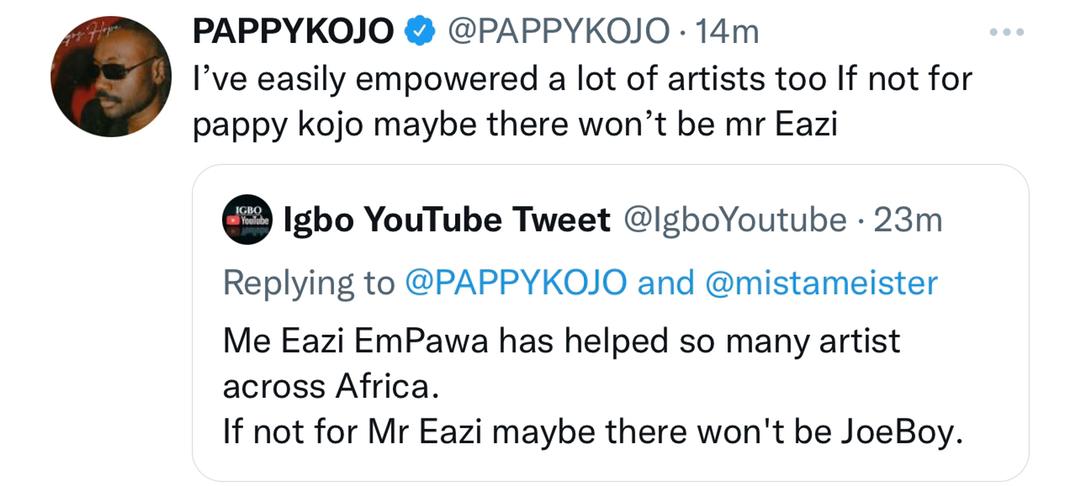
Task: Open the three-dot more options menu
Action: tap(1006, 32)
